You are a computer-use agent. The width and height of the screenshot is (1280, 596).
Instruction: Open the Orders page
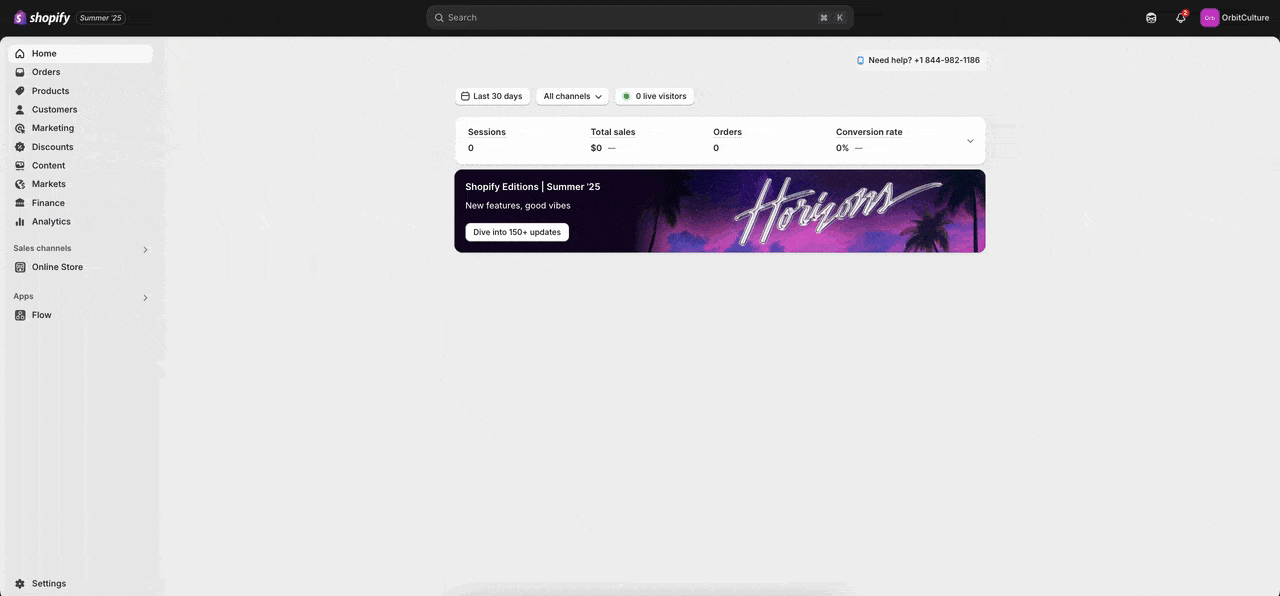[80, 72]
